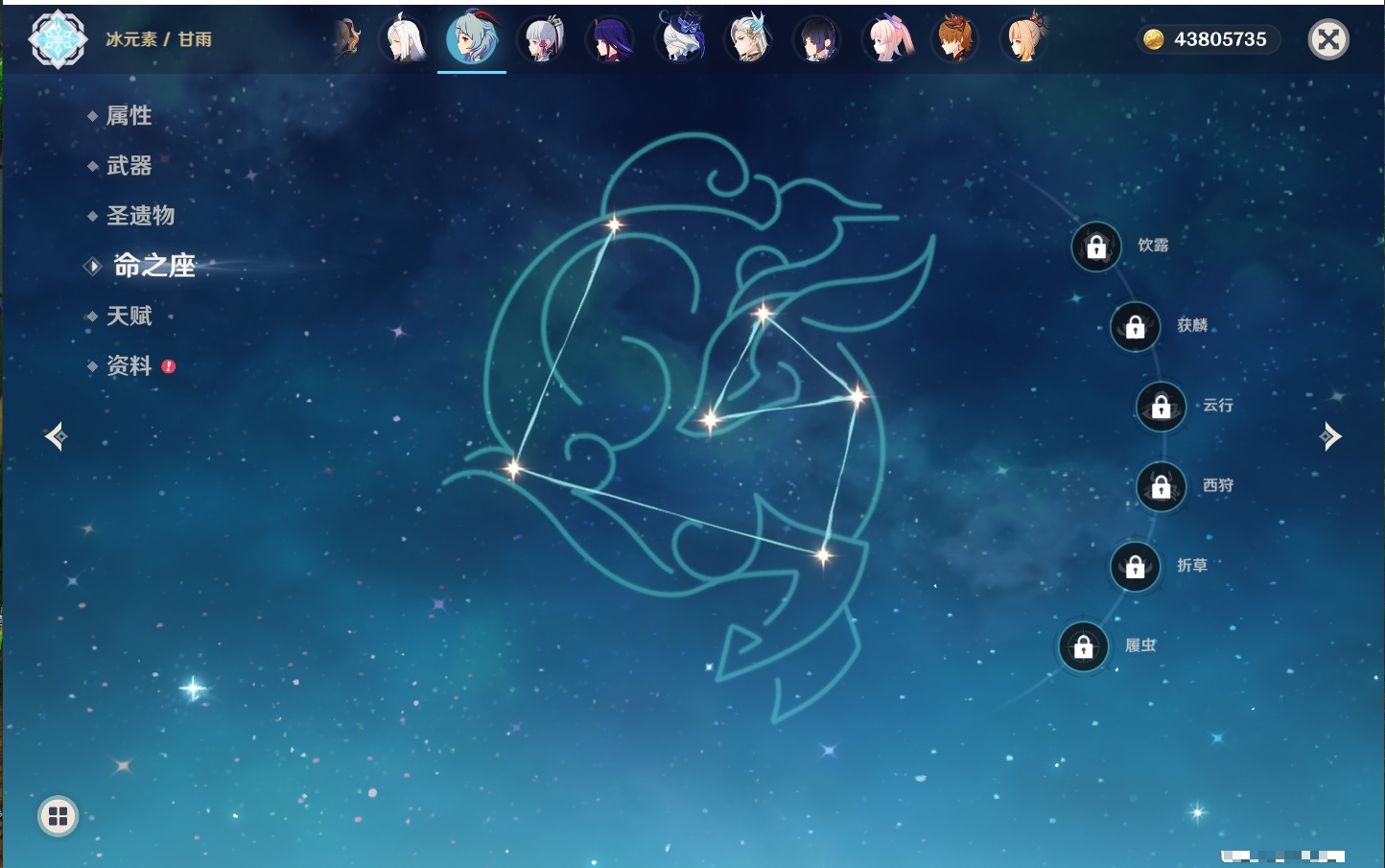This screenshot has width=1385, height=868.
Task: Click the Cryo element emblem
Action: (x=59, y=39)
